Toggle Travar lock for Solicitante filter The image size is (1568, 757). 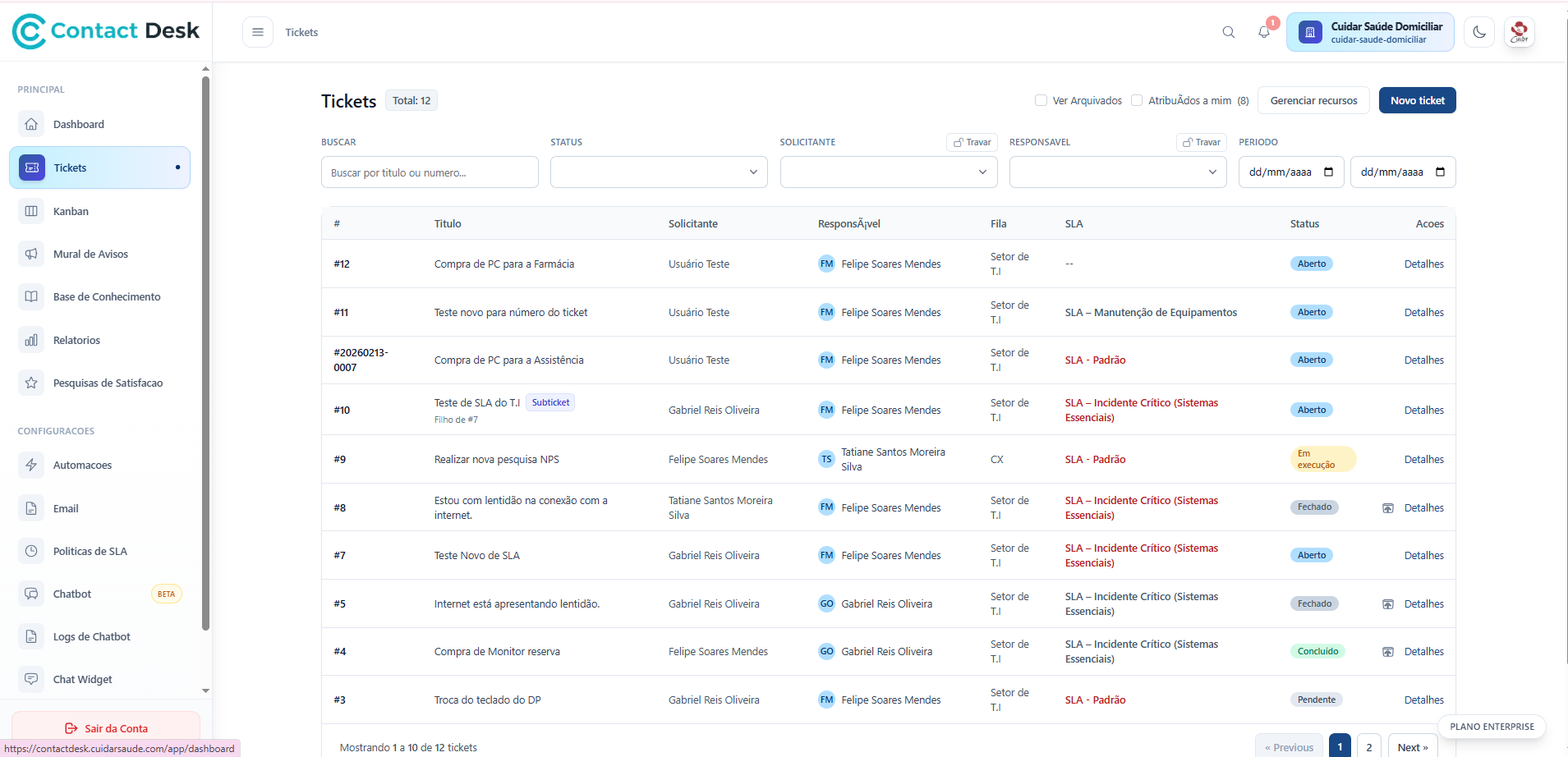pyautogui.click(x=972, y=142)
